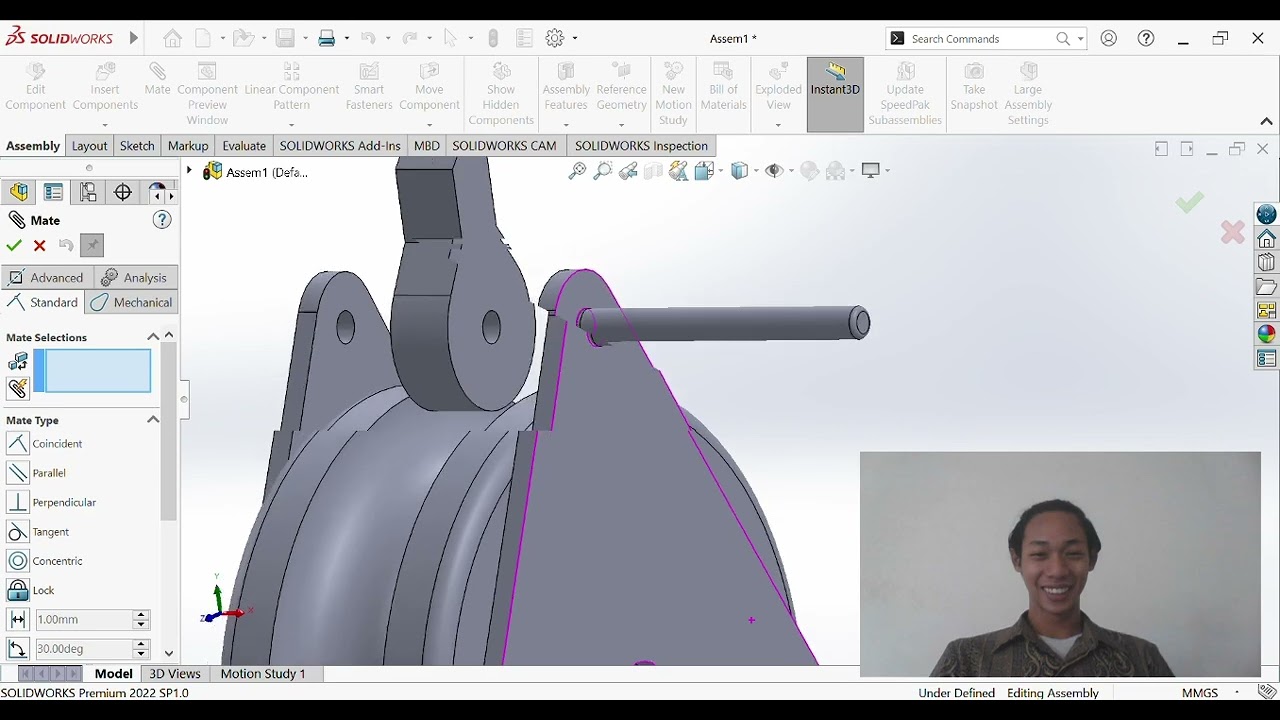Open the Mate help question mark
1280x720 pixels.
pos(162,220)
